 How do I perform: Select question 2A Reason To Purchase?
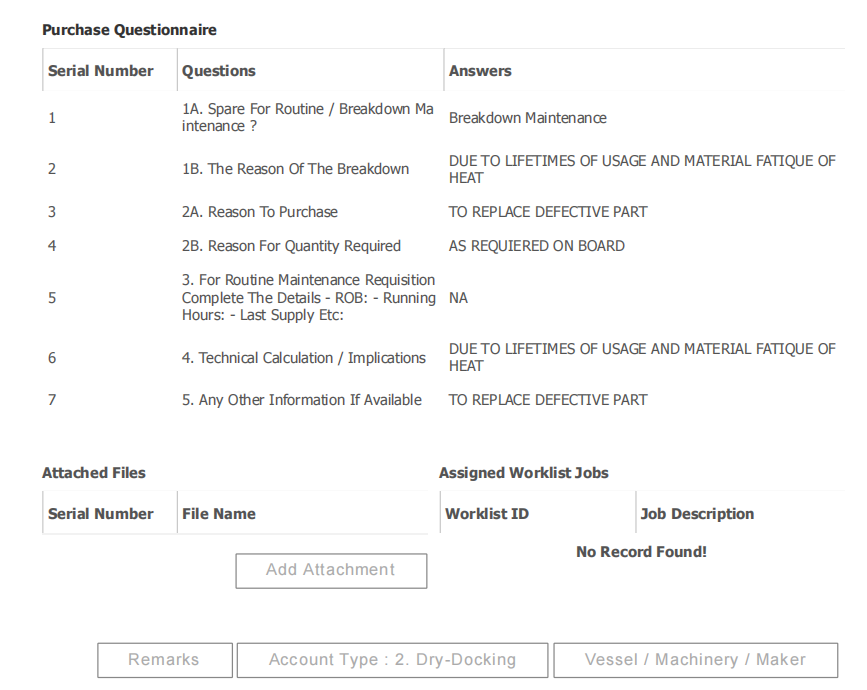point(260,212)
